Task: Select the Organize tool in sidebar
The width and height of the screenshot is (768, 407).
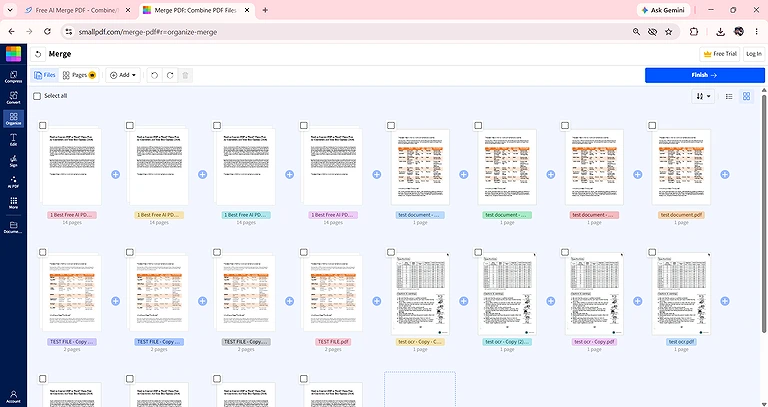Action: [x=13, y=119]
